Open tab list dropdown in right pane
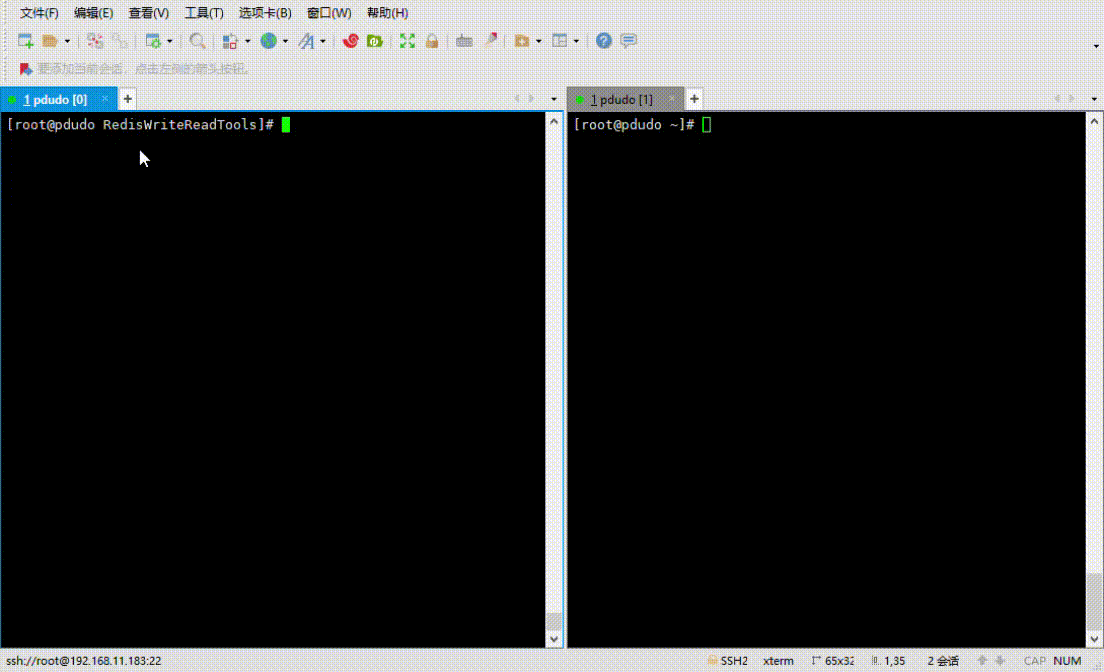This screenshot has height=672, width=1104. 1093,99
